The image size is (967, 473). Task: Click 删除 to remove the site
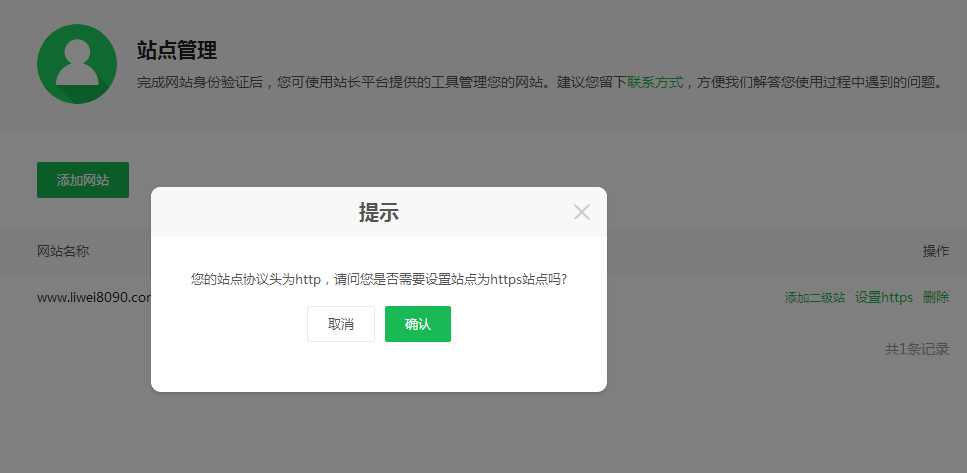point(936,297)
